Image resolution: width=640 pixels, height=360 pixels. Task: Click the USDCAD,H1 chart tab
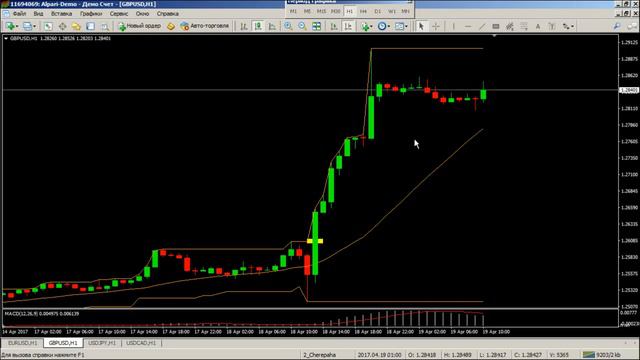click(141, 343)
